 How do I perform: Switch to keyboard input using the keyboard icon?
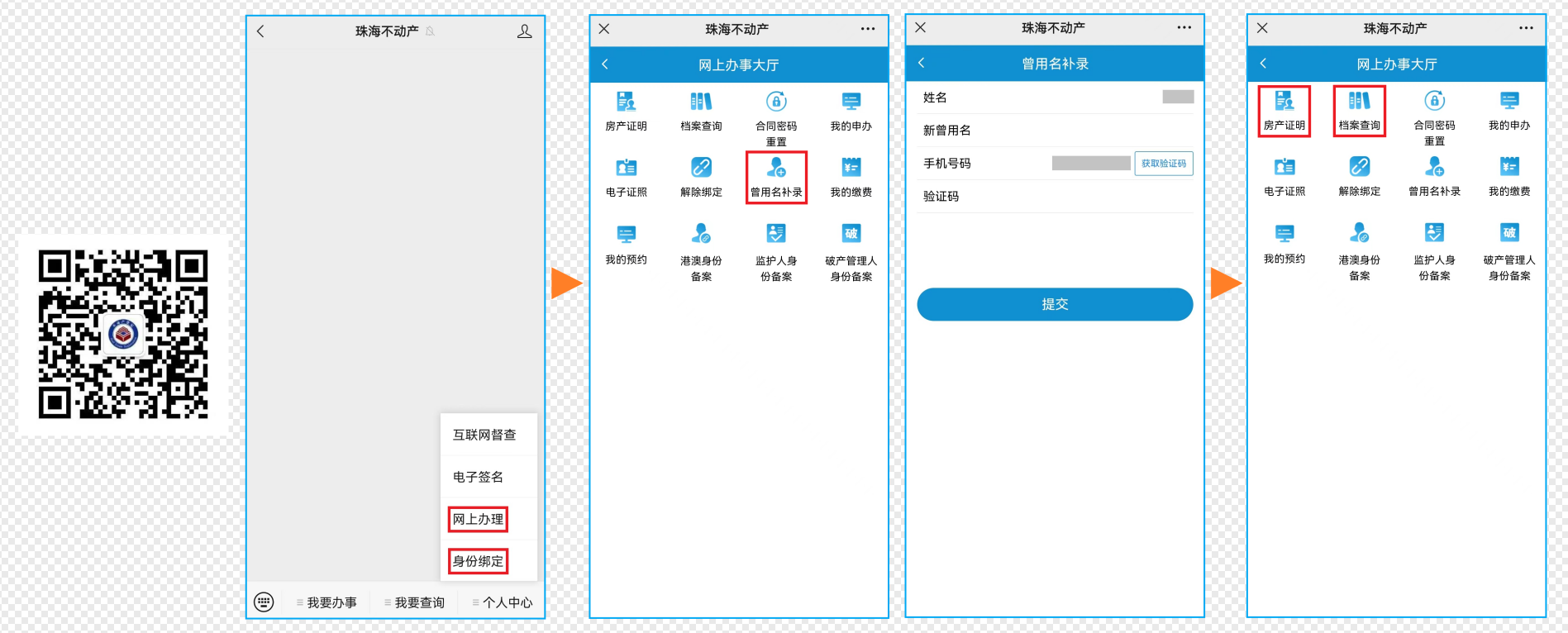(264, 602)
